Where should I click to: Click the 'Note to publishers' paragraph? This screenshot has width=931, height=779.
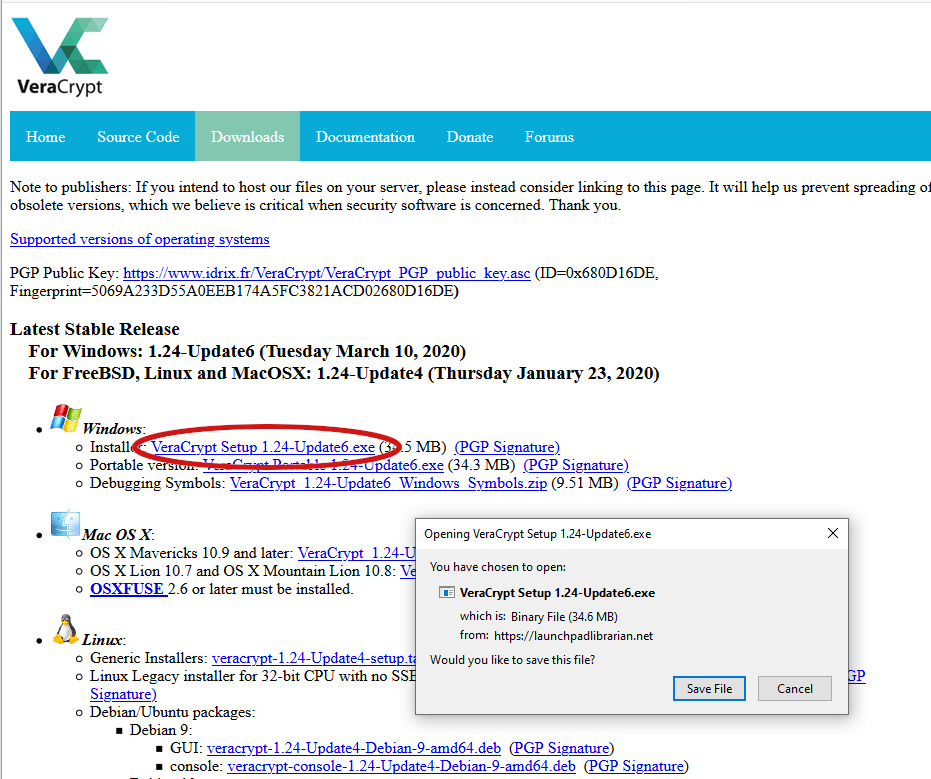point(470,196)
